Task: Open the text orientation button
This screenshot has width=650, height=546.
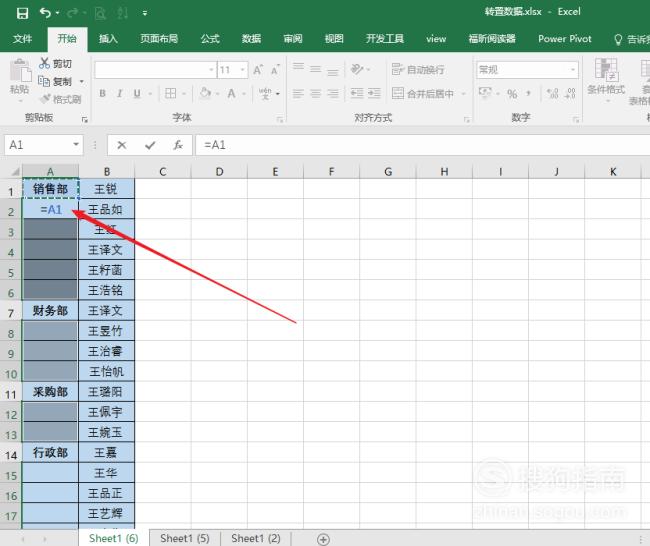Action: (x=357, y=69)
